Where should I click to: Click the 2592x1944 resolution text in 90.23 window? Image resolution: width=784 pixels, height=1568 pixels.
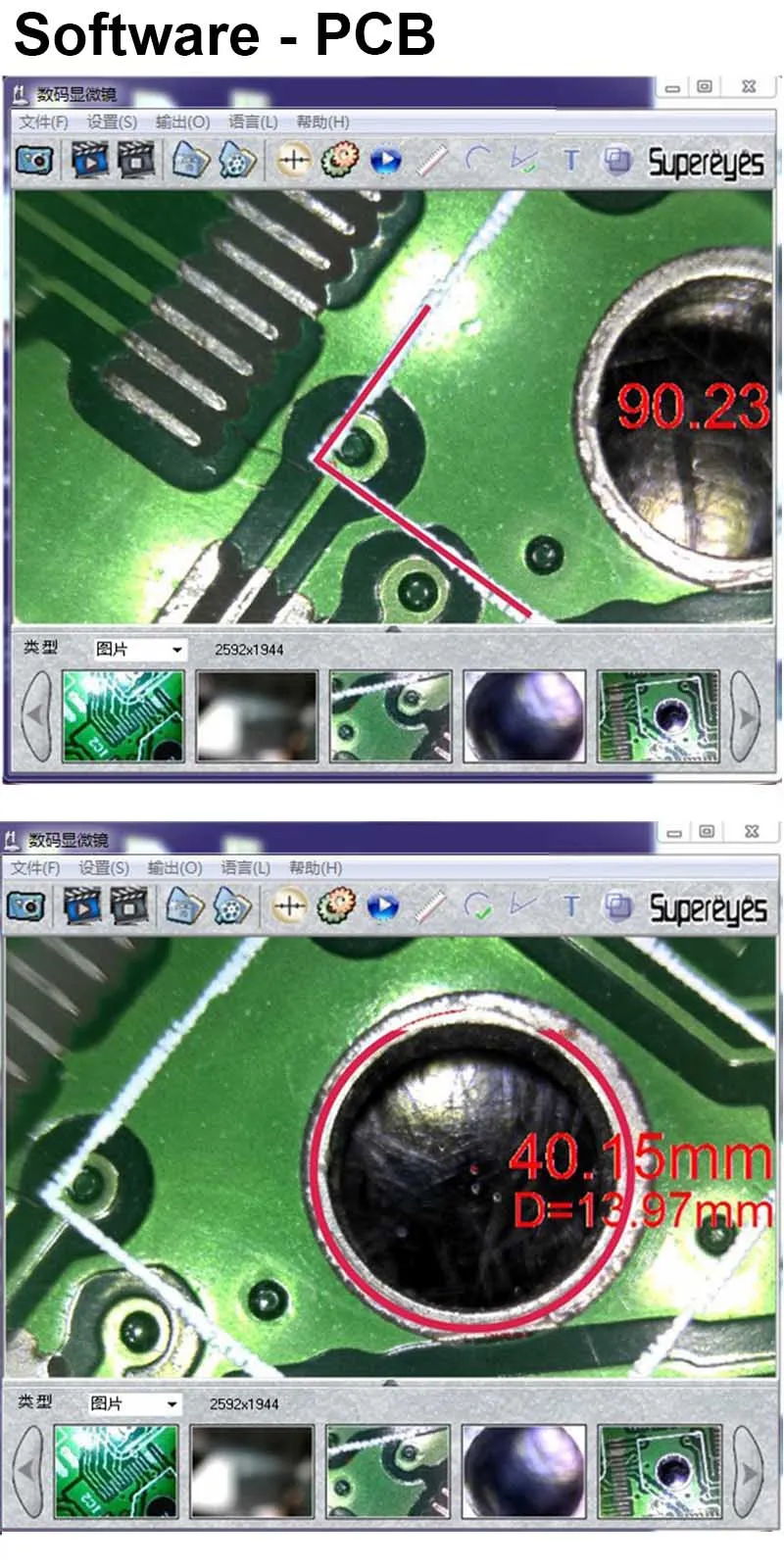pyautogui.click(x=249, y=650)
